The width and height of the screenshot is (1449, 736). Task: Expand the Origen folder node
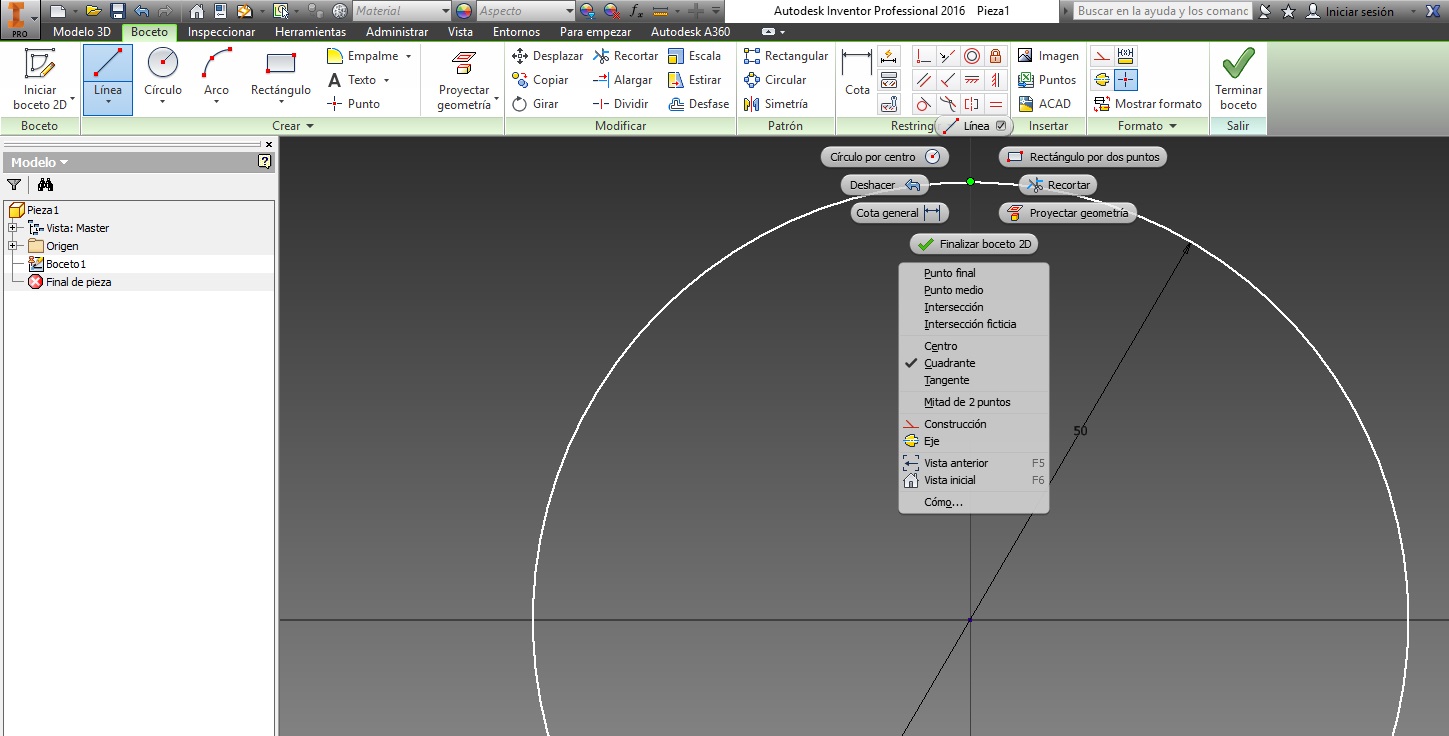tap(13, 246)
